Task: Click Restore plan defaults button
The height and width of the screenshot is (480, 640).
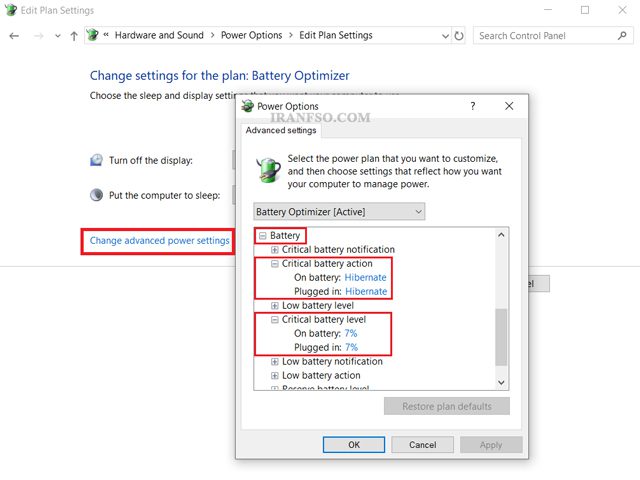Action: pos(447,406)
